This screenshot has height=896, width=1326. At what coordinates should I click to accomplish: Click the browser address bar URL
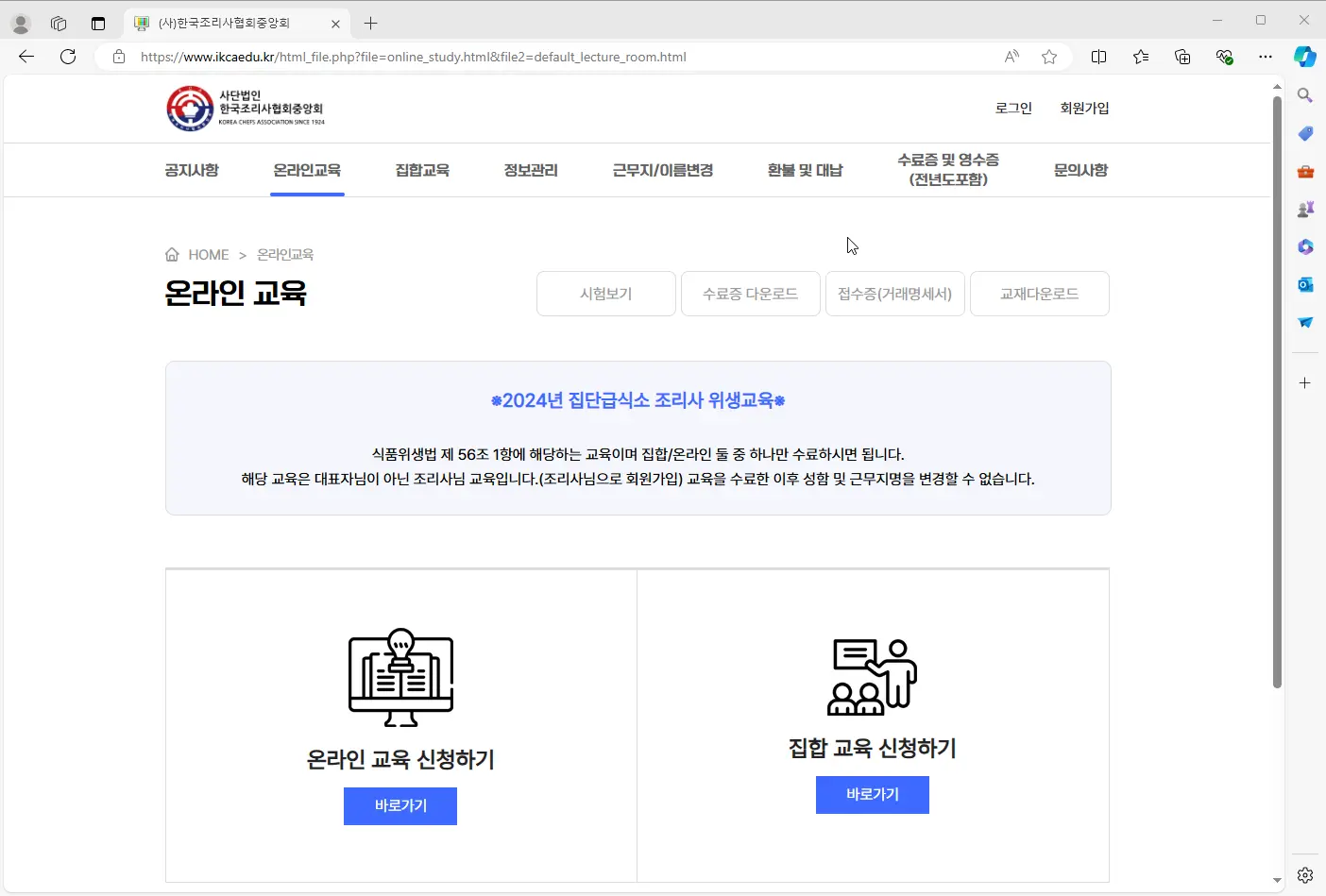tap(413, 57)
